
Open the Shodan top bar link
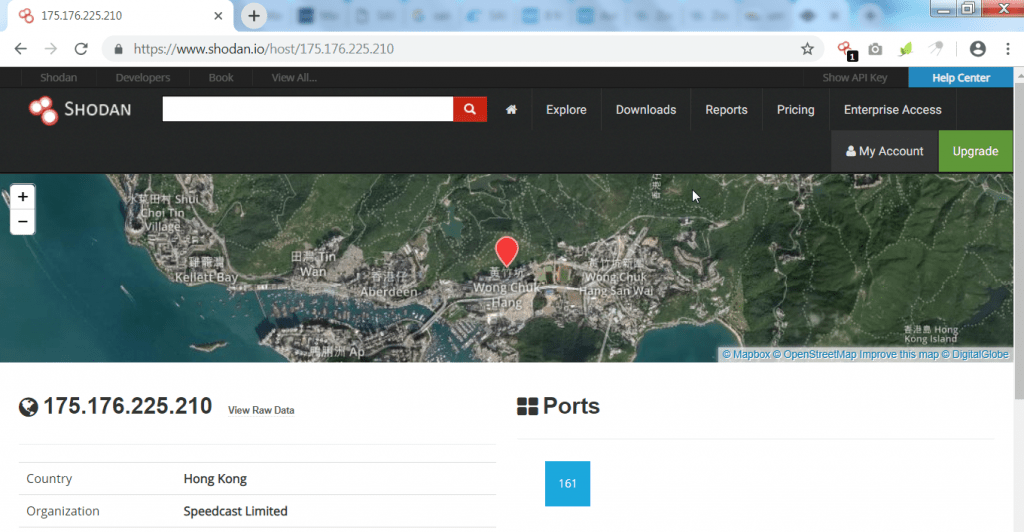coord(58,78)
